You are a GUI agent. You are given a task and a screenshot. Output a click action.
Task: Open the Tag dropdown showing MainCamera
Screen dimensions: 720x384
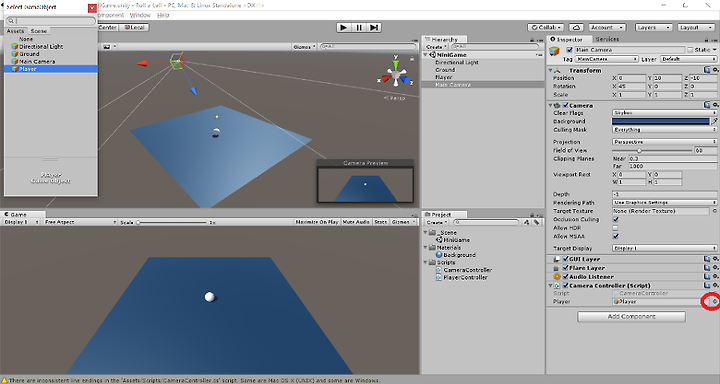pos(606,59)
